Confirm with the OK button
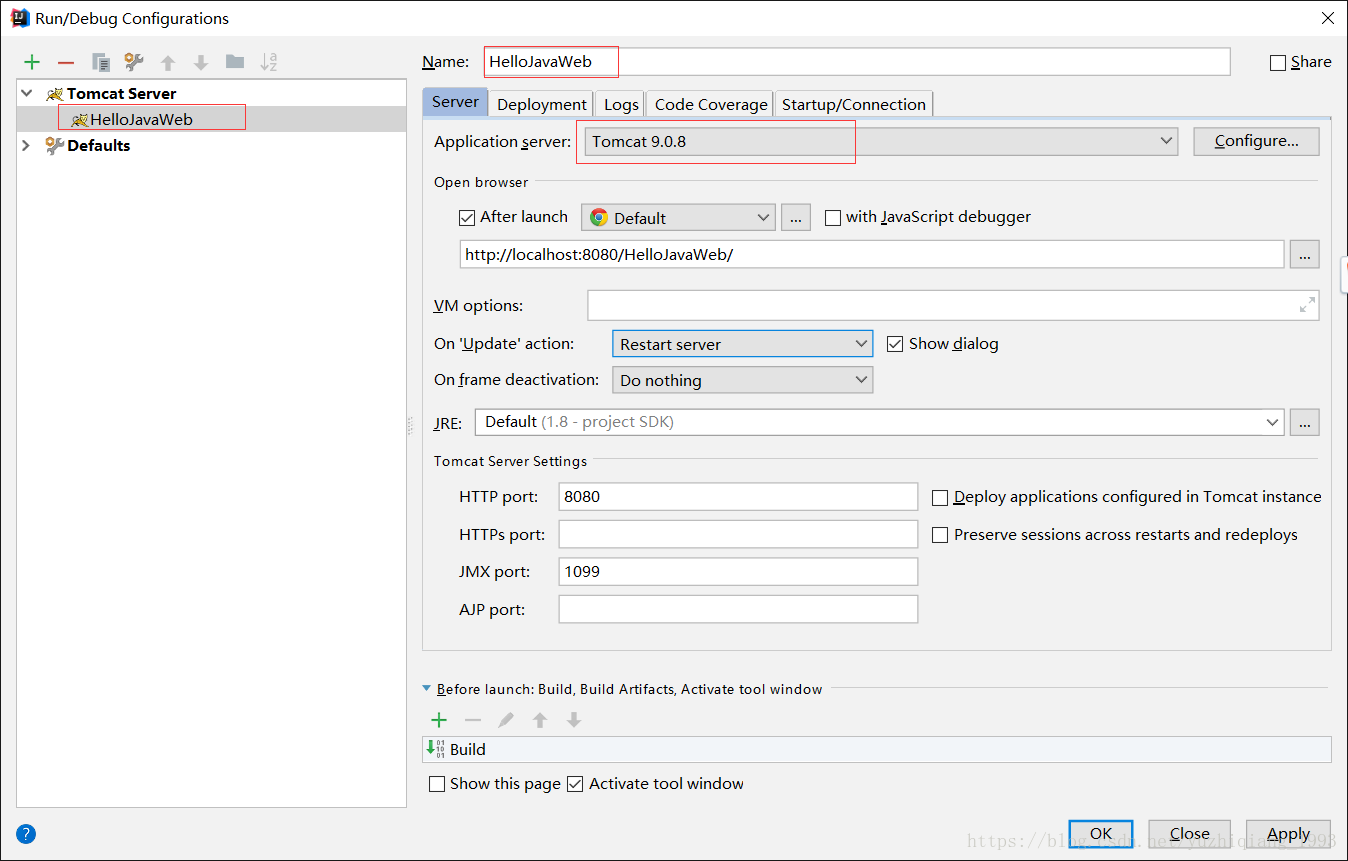The height and width of the screenshot is (861, 1348). [1101, 834]
